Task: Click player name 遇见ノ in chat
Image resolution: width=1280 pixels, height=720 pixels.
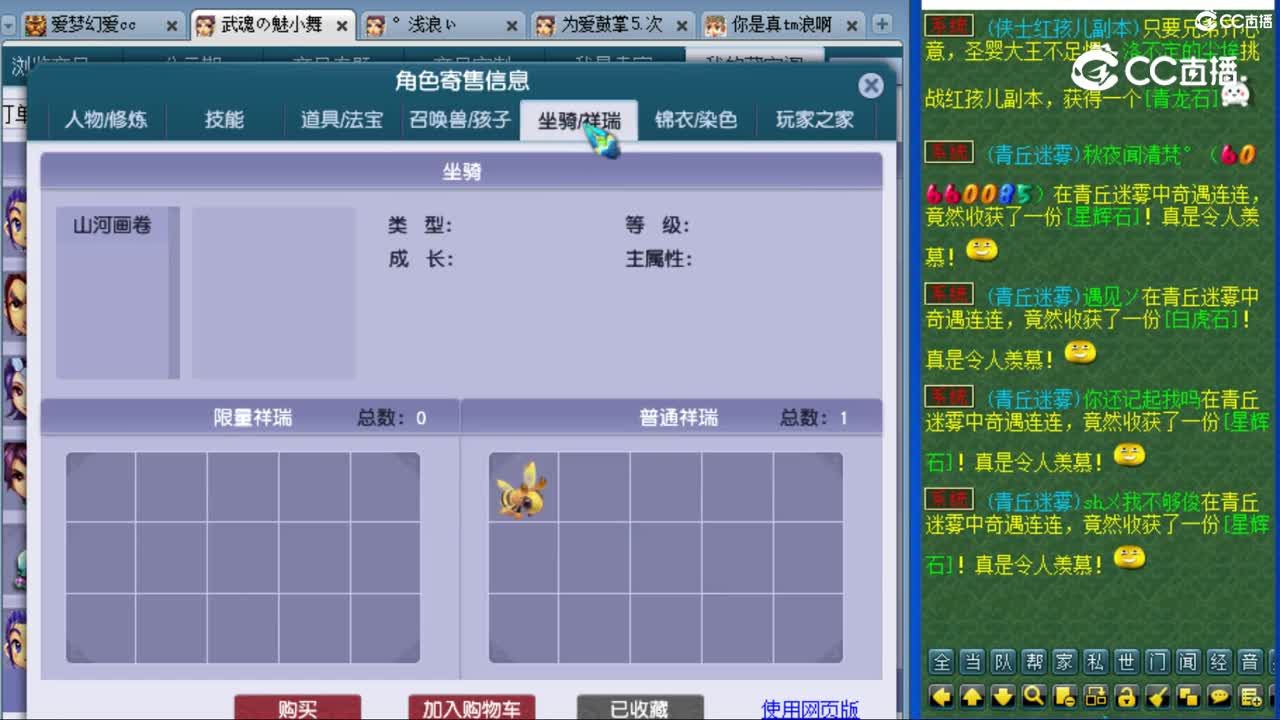Action: 1113,296
